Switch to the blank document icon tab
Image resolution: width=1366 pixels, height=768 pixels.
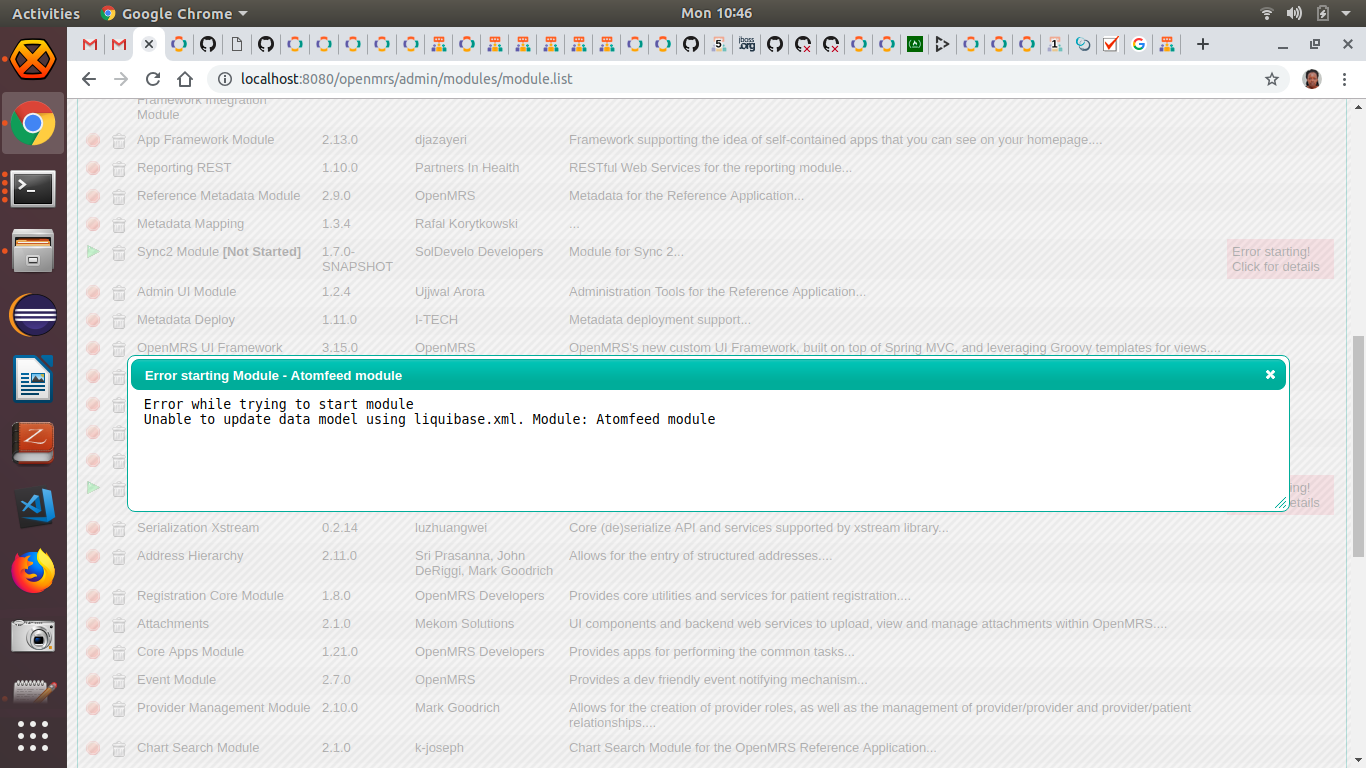pos(237,44)
